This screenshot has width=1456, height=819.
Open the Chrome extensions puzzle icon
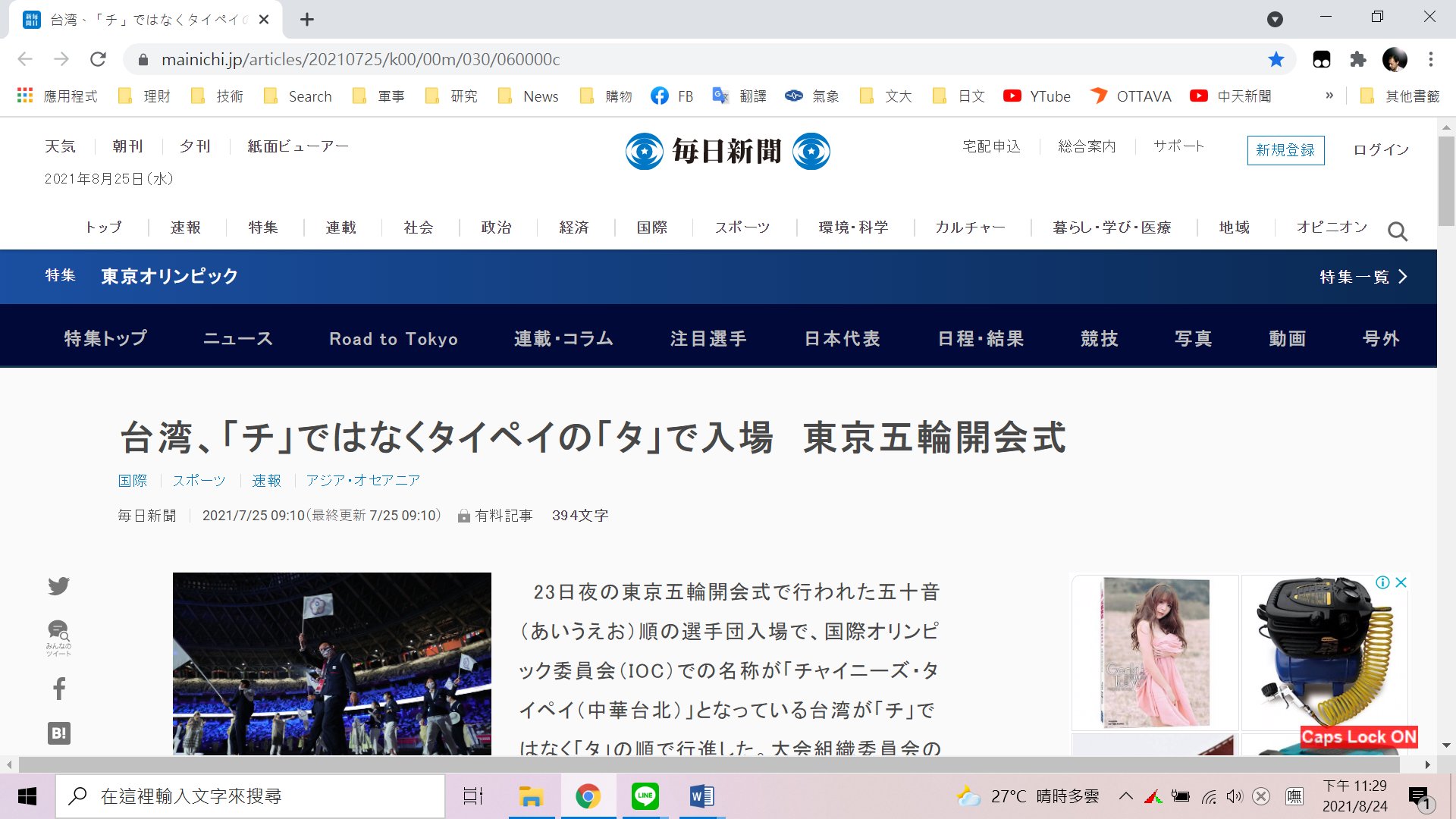(x=1358, y=59)
